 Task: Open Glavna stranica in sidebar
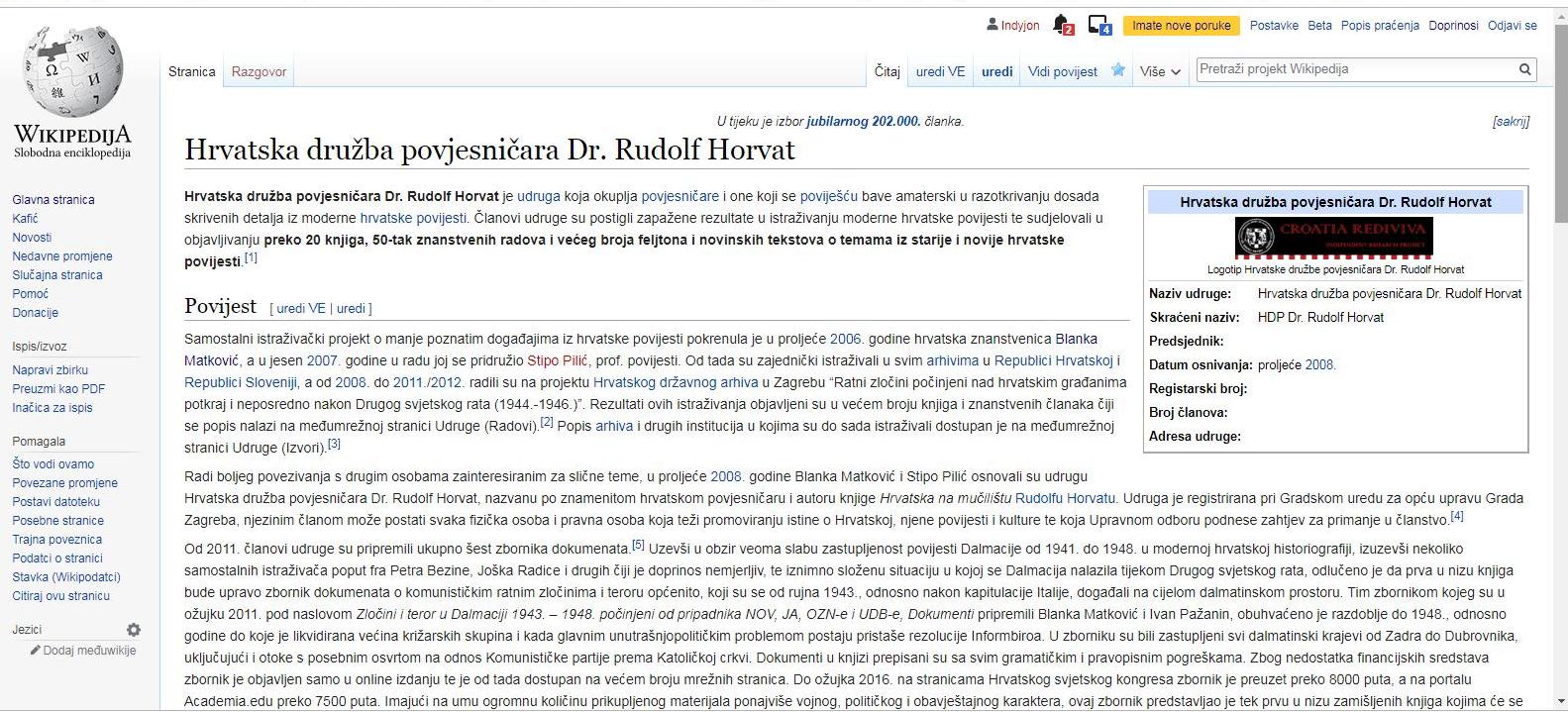tap(53, 200)
